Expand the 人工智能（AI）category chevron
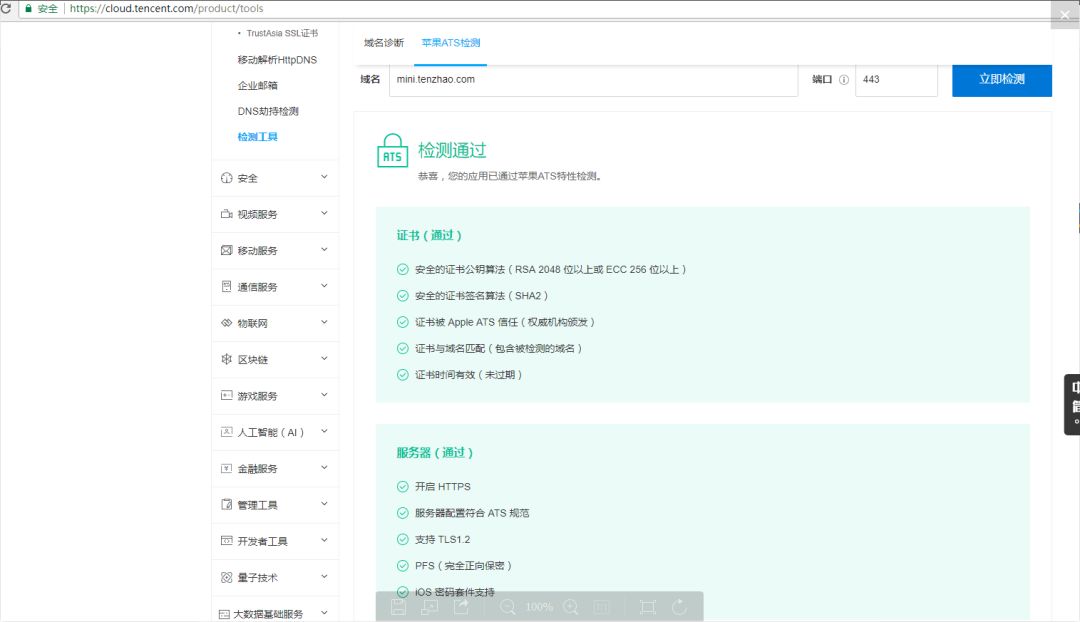The image size is (1080, 622). click(324, 431)
